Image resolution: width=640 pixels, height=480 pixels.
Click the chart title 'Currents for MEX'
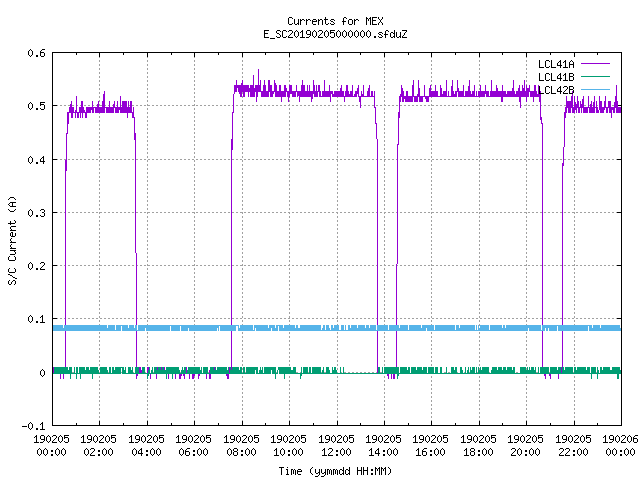pyautogui.click(x=335, y=21)
